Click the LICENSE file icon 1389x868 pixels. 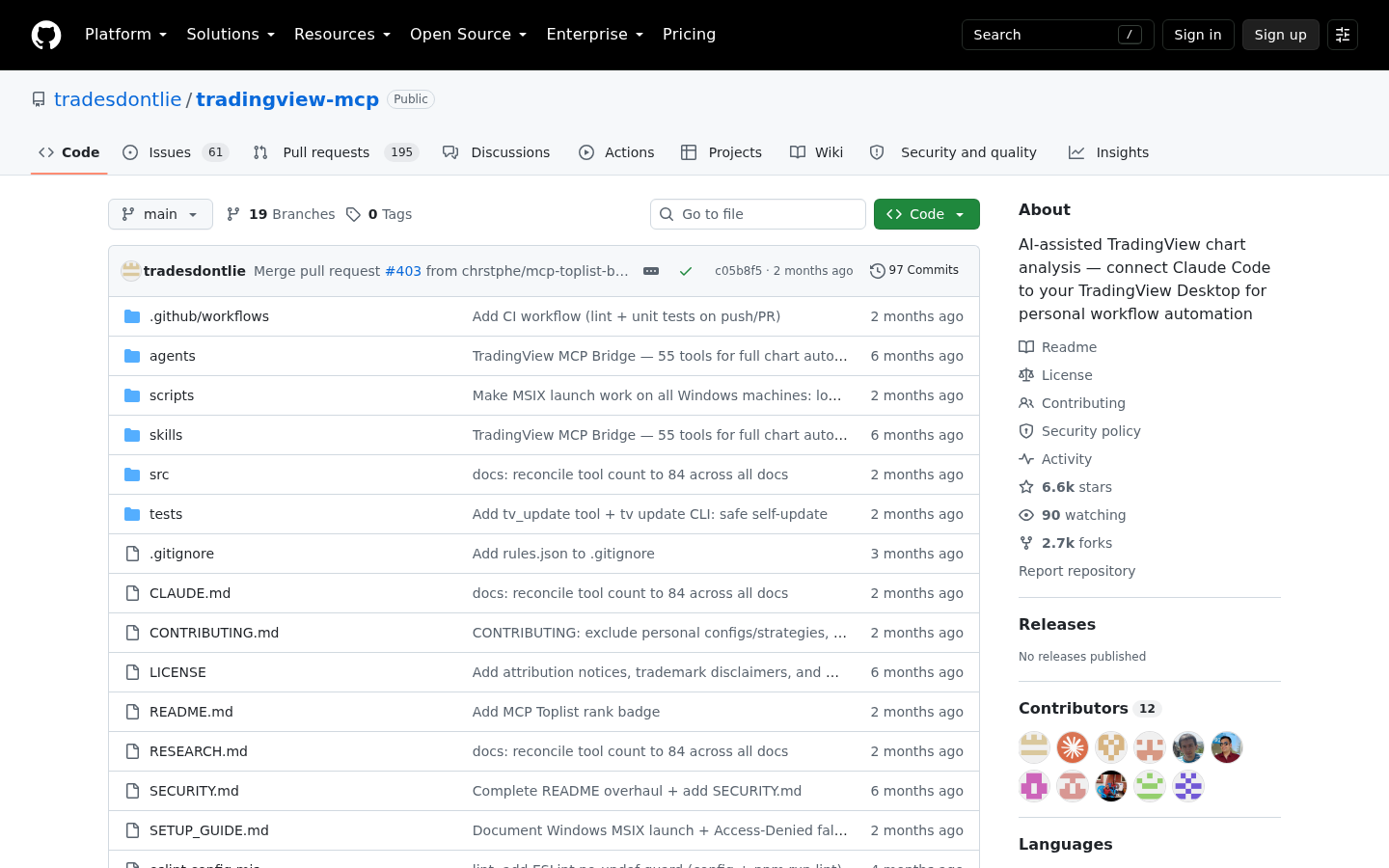tap(132, 672)
